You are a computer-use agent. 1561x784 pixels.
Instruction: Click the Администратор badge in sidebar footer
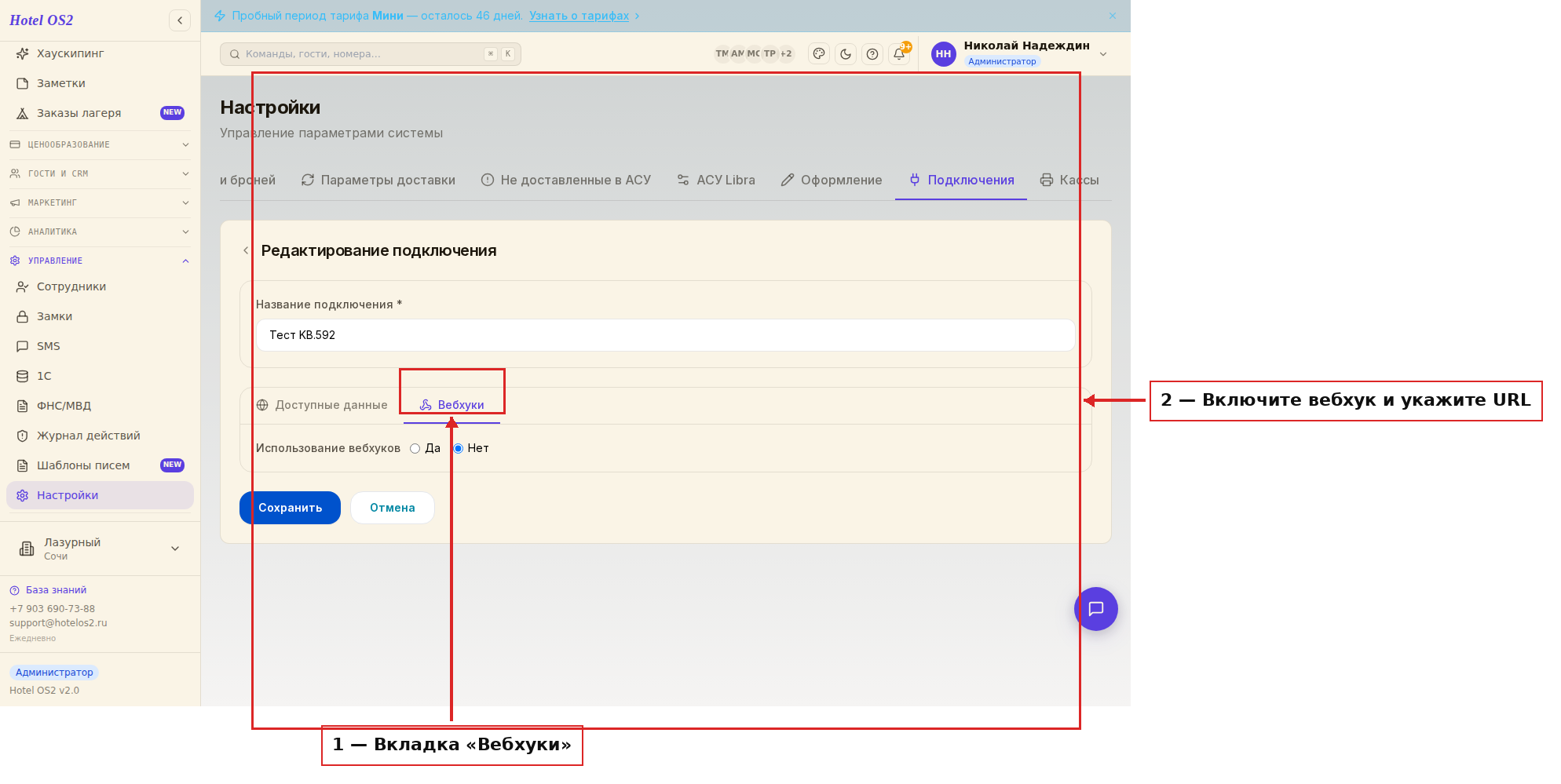click(x=54, y=673)
